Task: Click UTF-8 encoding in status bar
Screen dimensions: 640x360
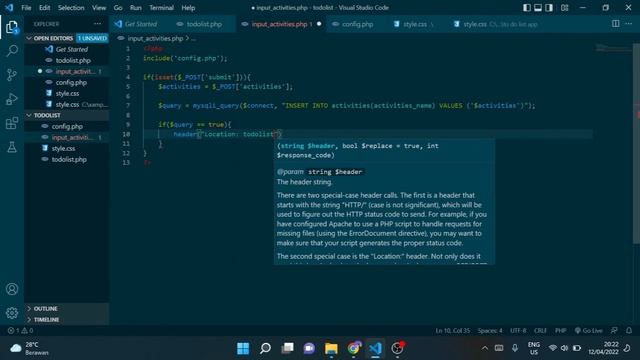Action: pyautogui.click(x=518, y=331)
